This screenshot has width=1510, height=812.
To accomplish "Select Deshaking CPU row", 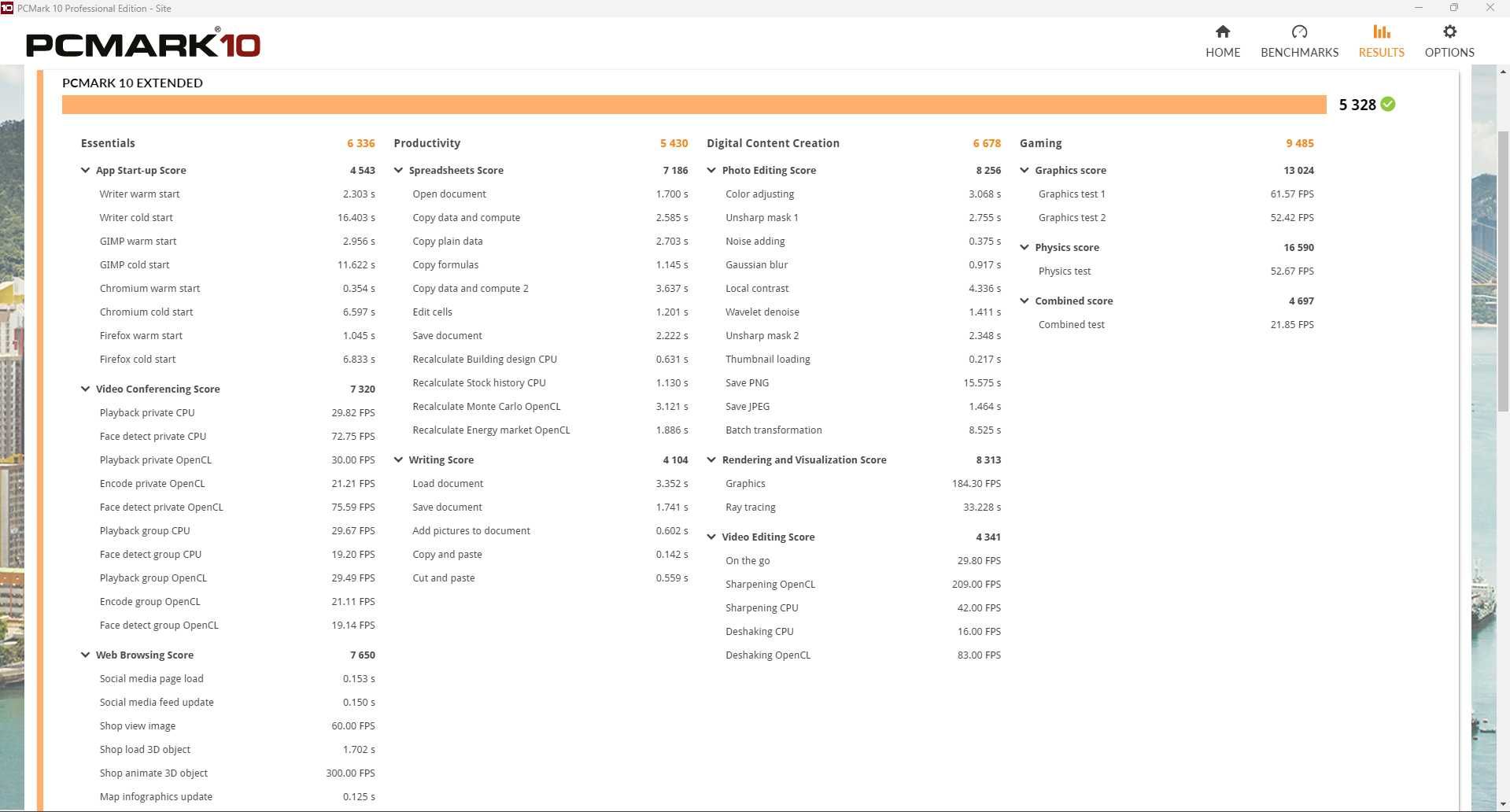I will click(x=863, y=631).
